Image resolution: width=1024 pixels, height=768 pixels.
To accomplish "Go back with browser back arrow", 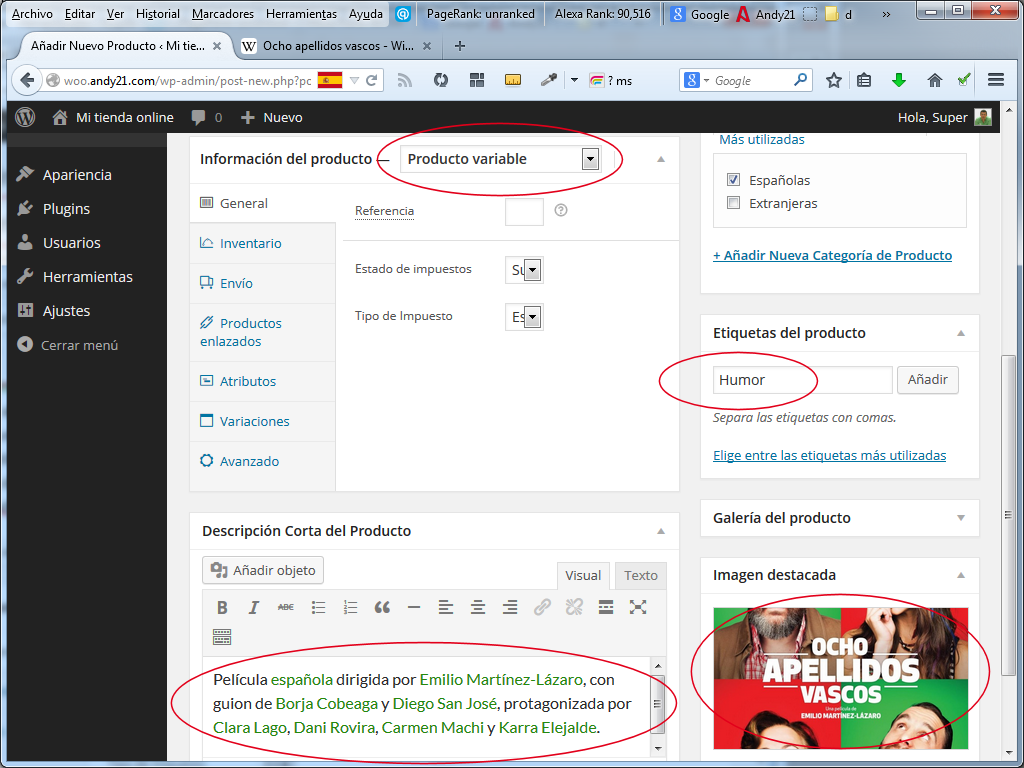I will [27, 80].
